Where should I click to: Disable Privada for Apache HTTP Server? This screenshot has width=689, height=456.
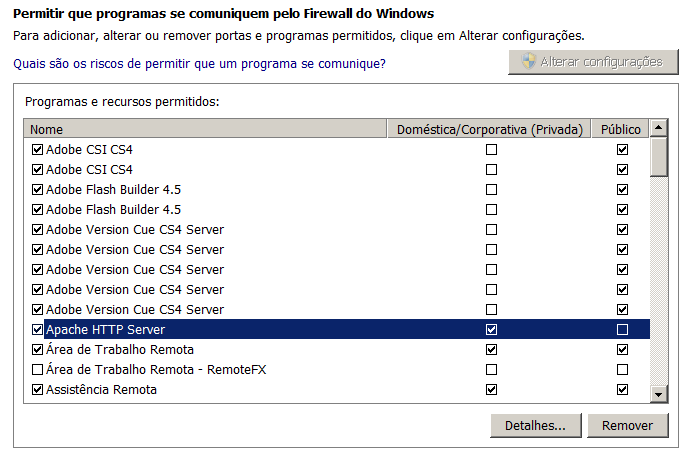[x=491, y=330]
